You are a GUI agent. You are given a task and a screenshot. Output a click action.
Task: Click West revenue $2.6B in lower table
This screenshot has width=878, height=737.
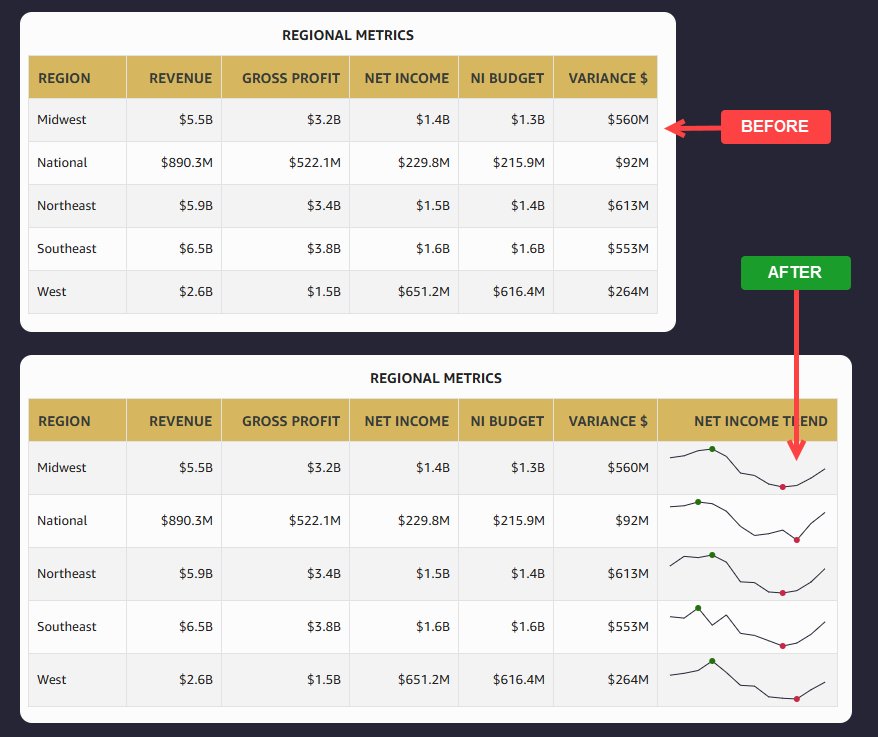point(196,680)
